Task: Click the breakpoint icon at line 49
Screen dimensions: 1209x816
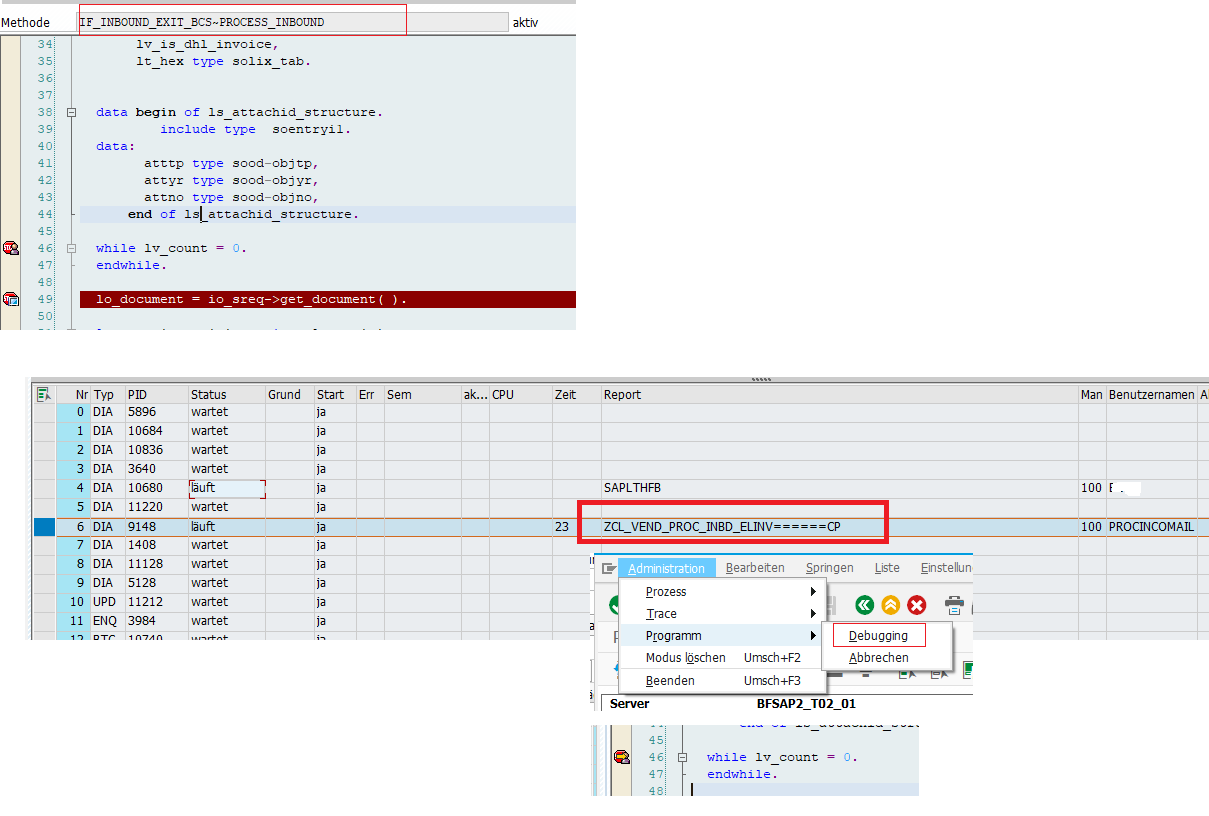Action: point(11,299)
